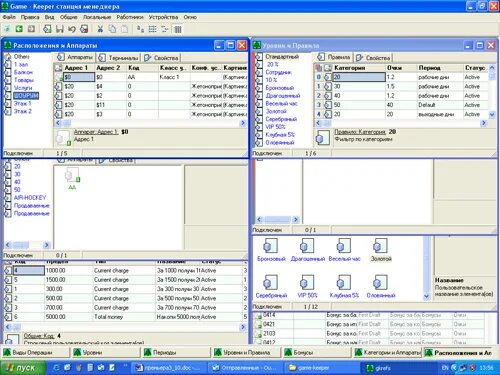Open the Пуск start button

tap(23, 368)
